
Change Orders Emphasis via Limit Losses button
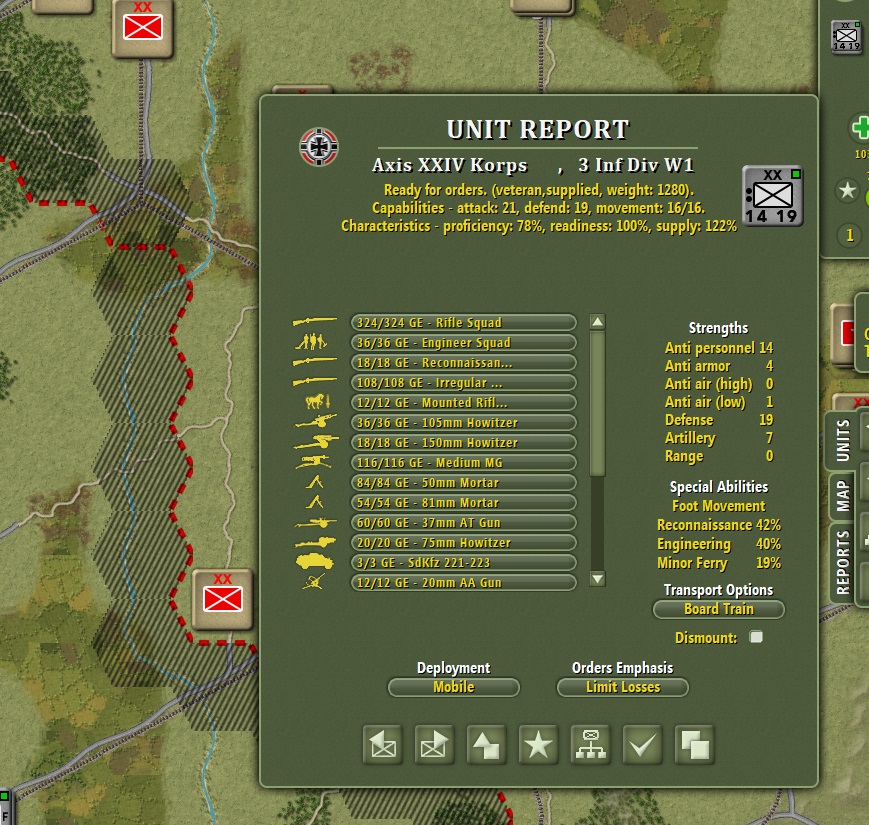(x=623, y=688)
